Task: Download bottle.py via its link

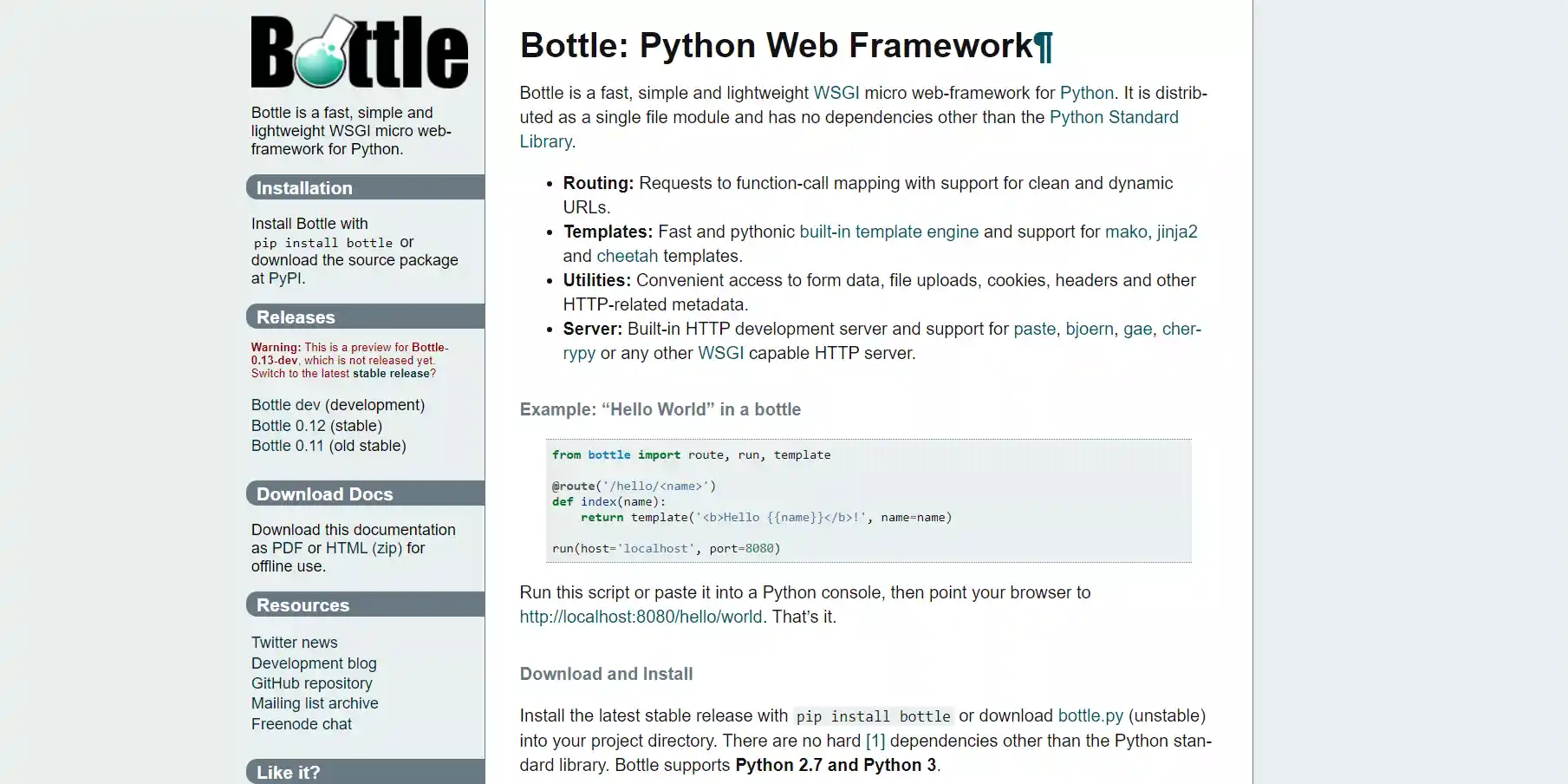Action: pos(1090,715)
